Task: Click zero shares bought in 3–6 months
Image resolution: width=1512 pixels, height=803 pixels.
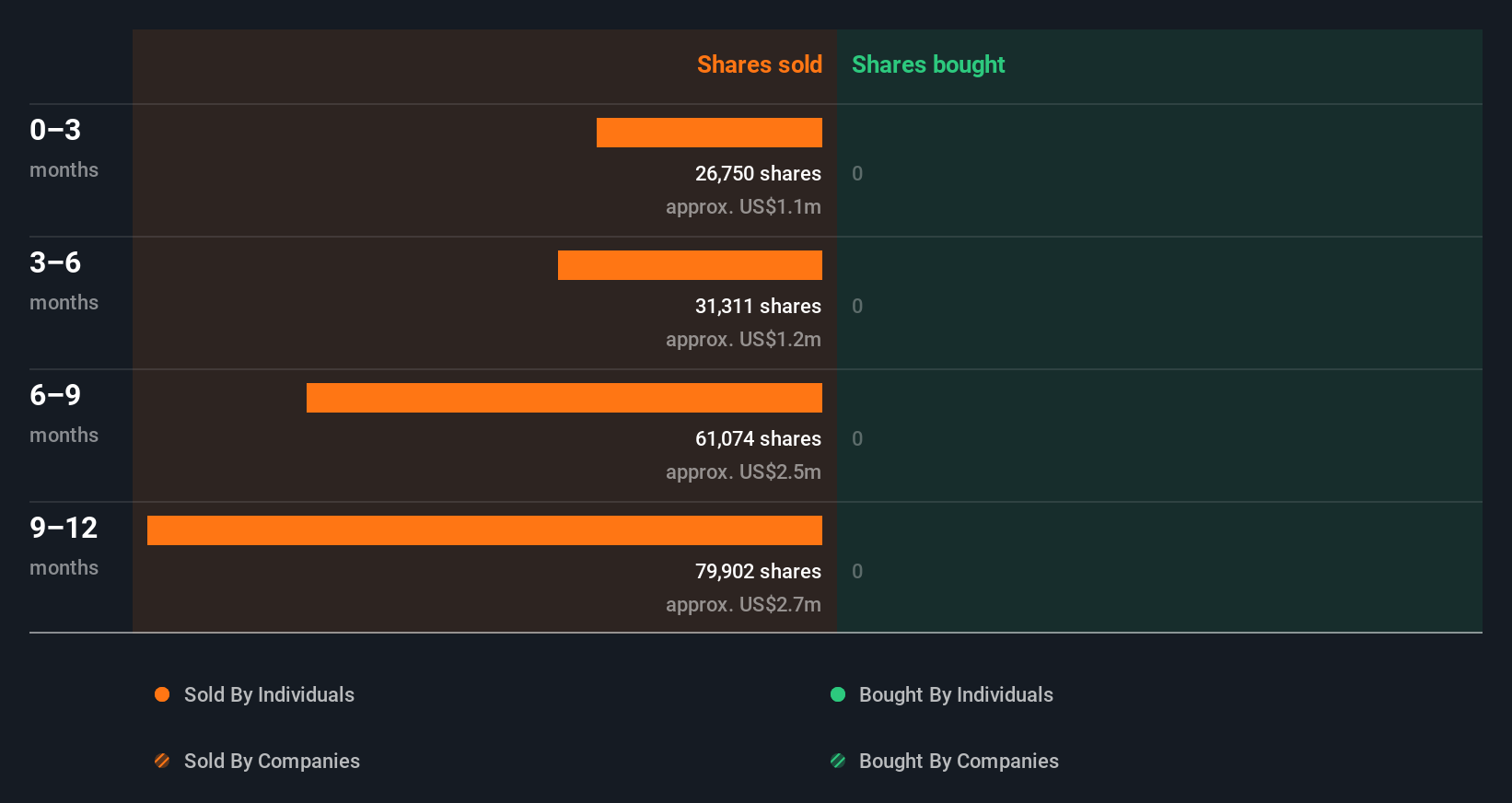Action: click(x=857, y=306)
